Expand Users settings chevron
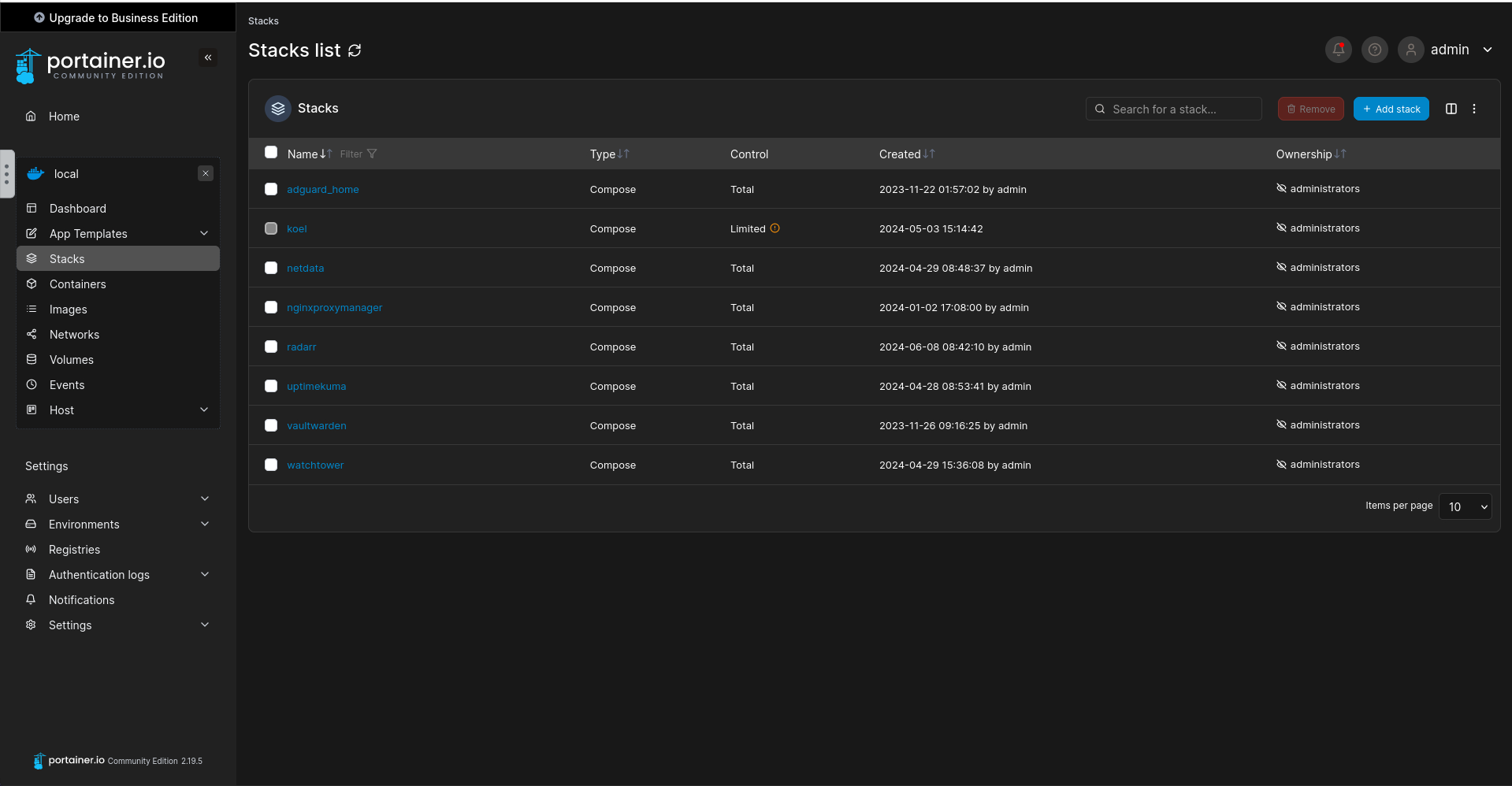Viewport: 1512px width, 786px height. [x=205, y=499]
